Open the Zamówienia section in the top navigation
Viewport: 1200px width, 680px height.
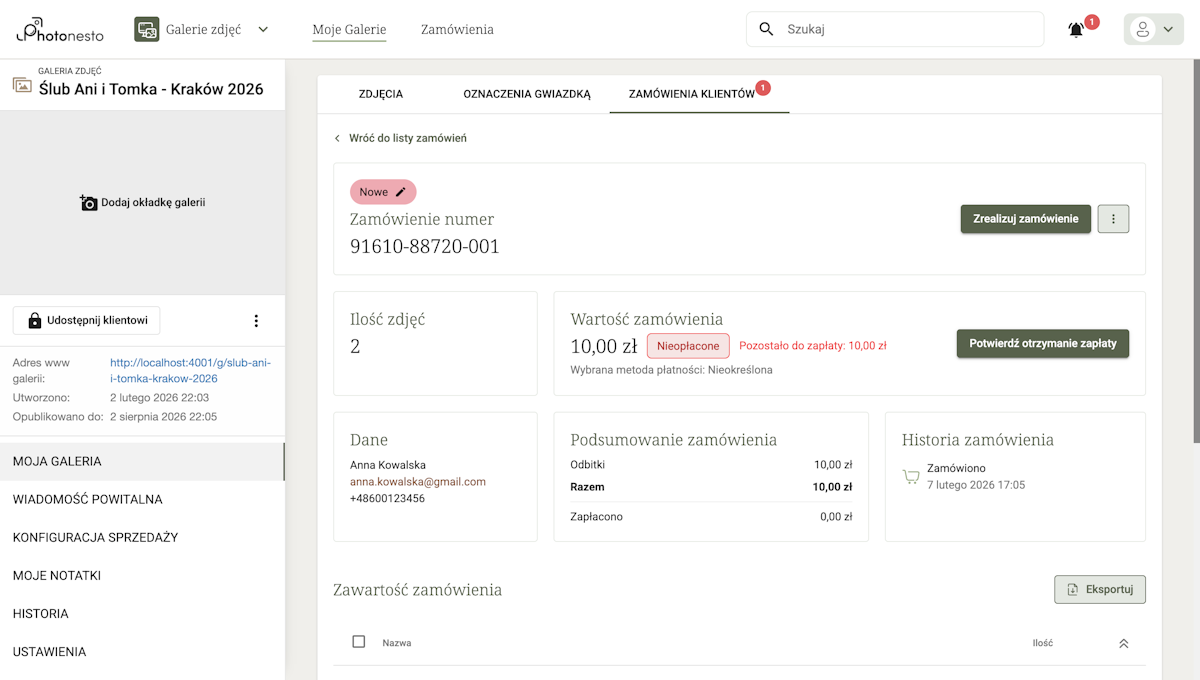pyautogui.click(x=457, y=30)
